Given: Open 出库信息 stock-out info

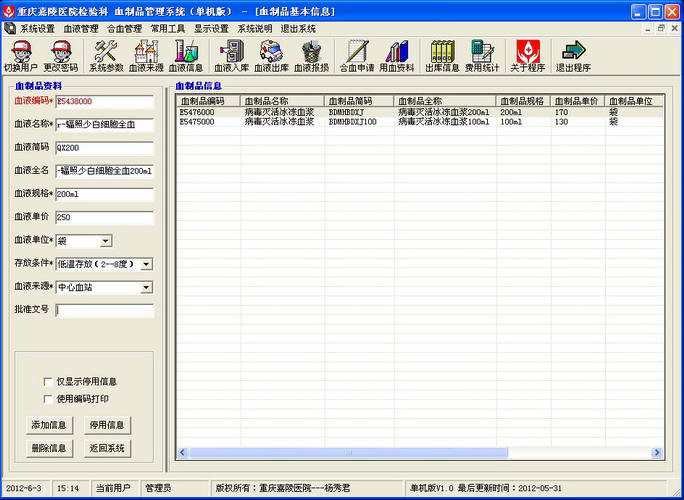Looking at the screenshot, I should (x=442, y=56).
